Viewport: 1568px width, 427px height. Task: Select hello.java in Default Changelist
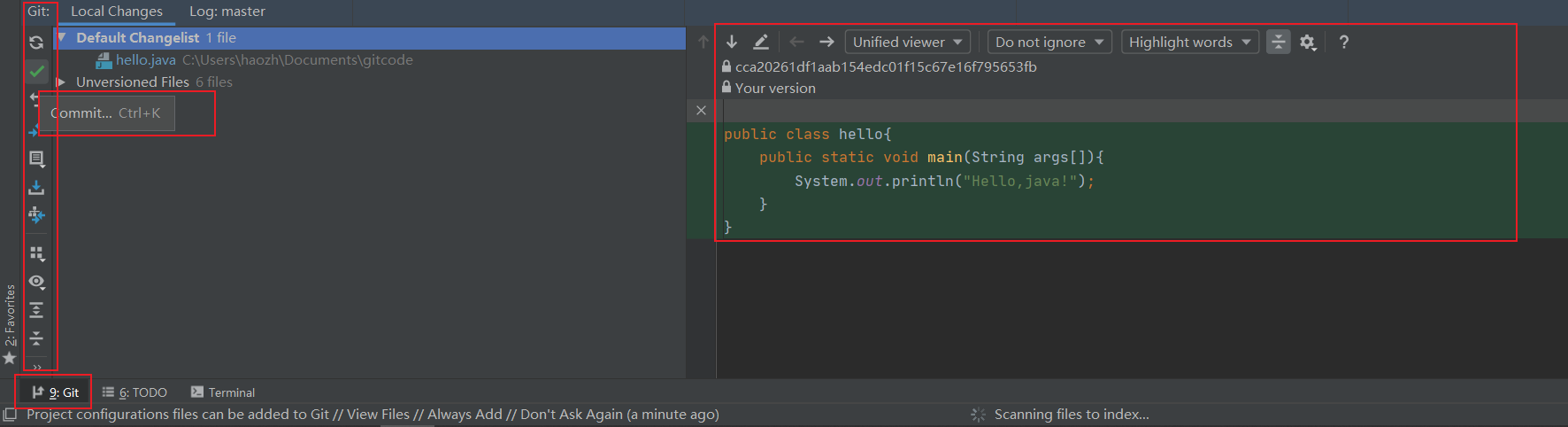click(146, 60)
